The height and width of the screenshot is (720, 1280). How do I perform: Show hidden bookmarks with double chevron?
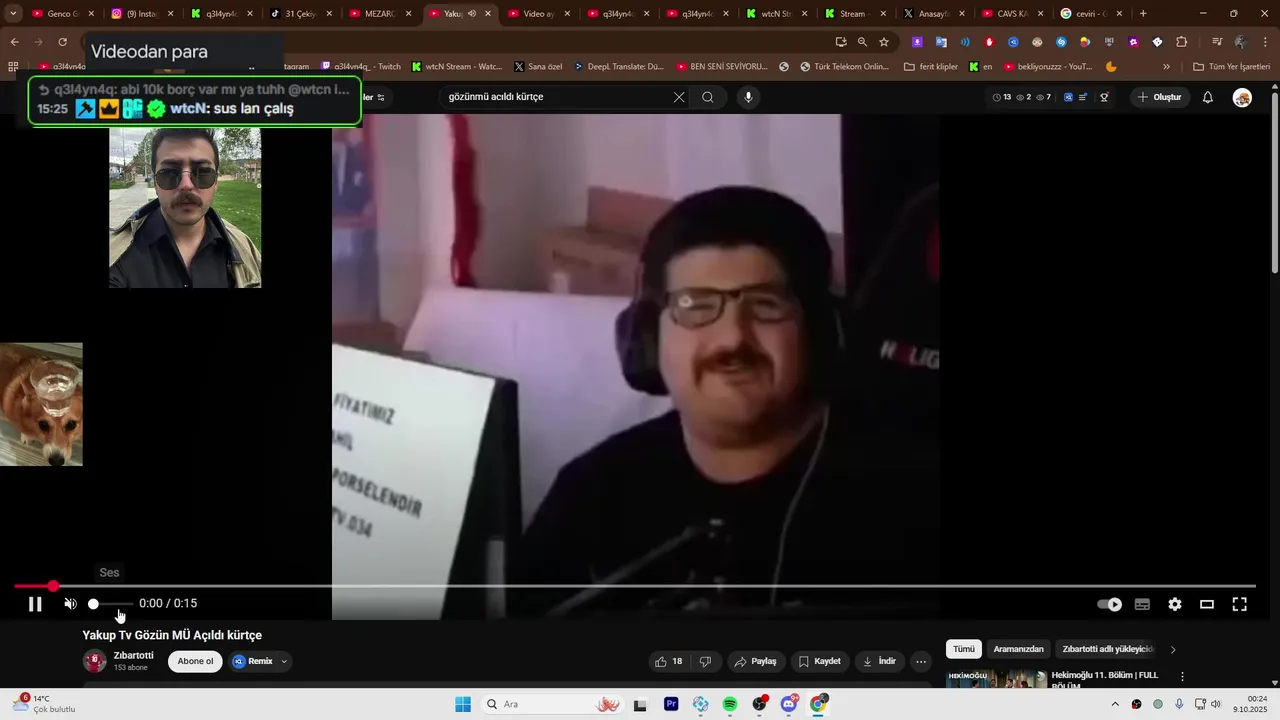click(1166, 67)
